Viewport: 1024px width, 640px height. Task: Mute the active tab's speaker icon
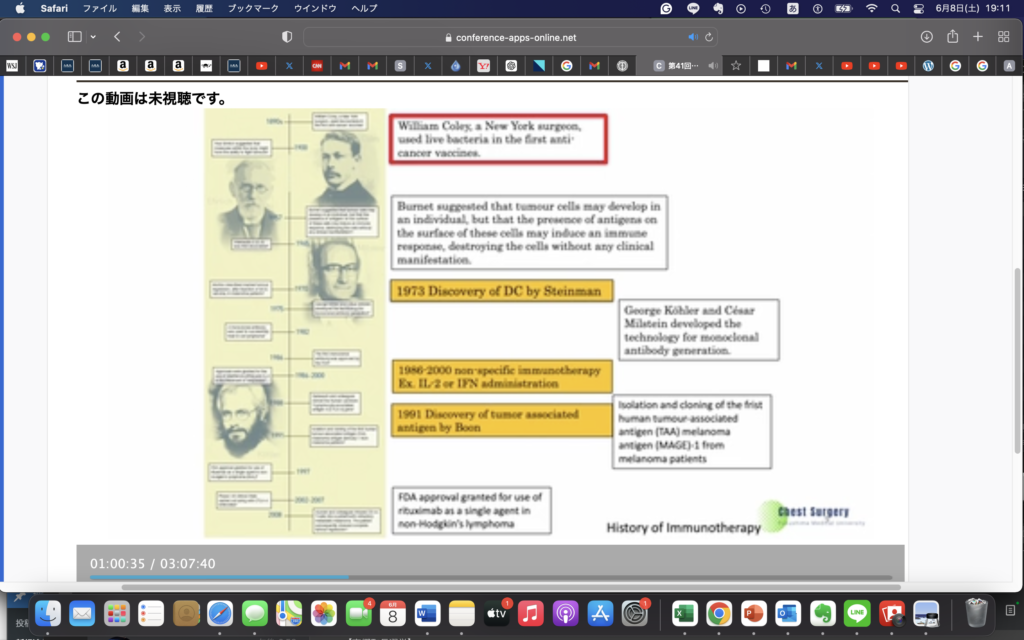point(713,66)
